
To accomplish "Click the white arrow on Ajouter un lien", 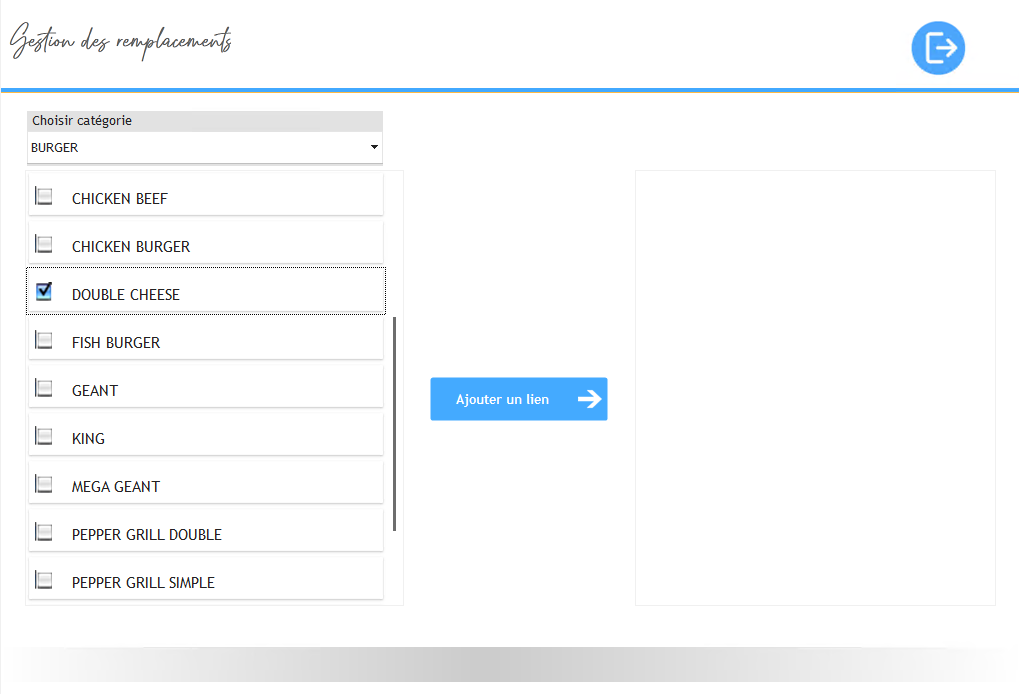I will coord(589,399).
